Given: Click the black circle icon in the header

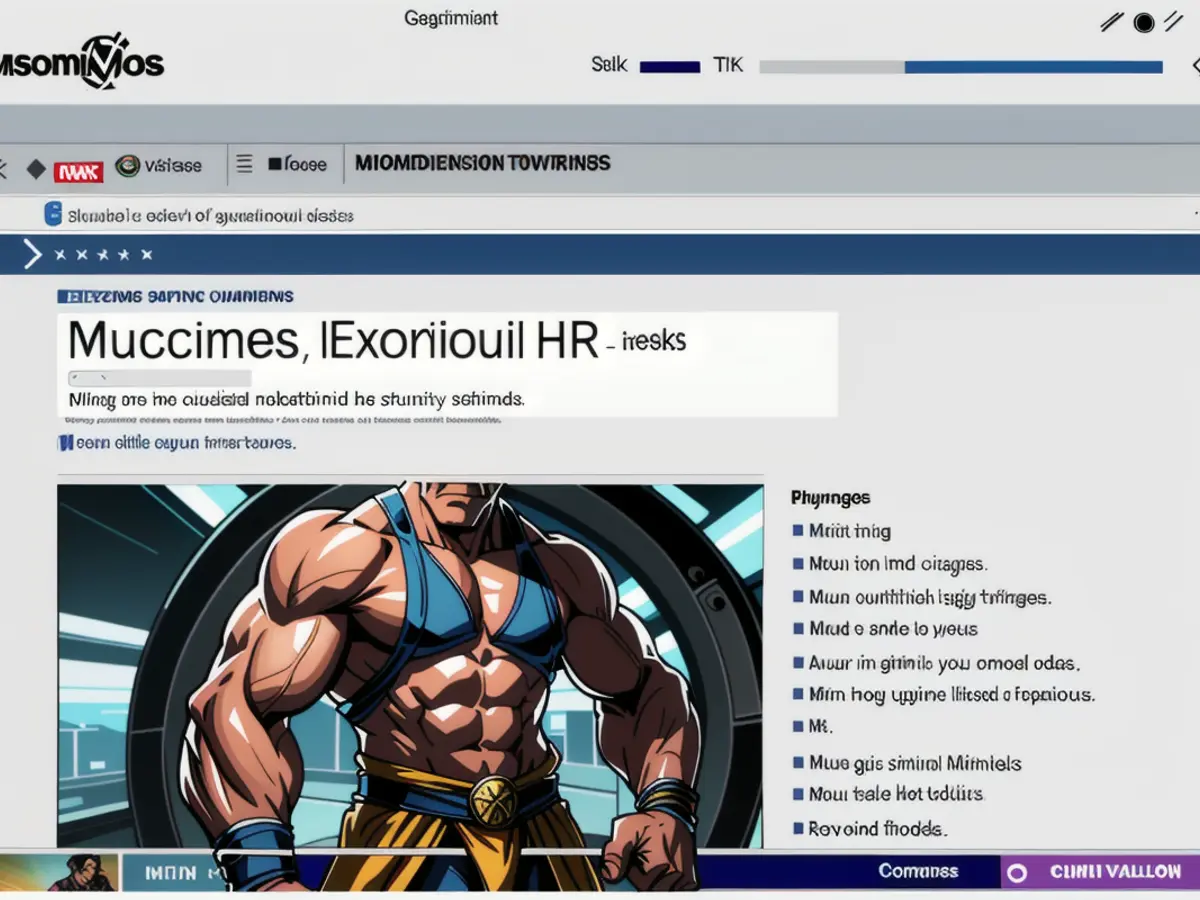Looking at the screenshot, I should pos(1144,22).
